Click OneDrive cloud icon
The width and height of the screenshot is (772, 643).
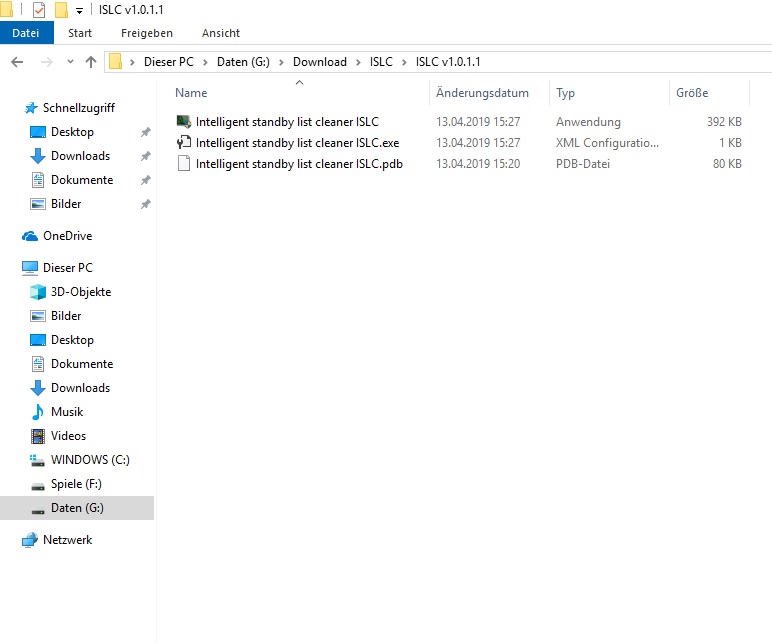(x=30, y=236)
